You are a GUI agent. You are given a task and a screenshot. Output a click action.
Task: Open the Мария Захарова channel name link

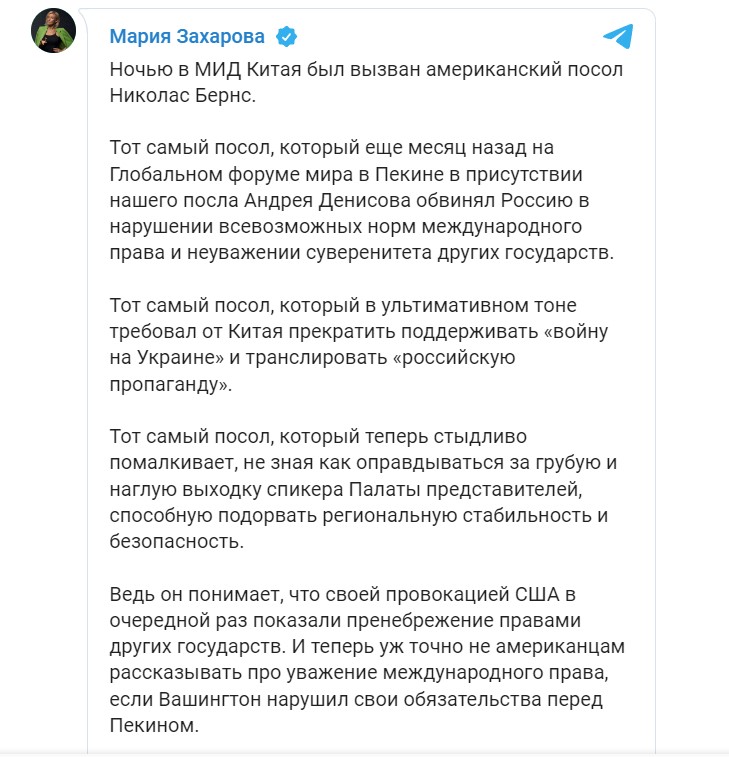tap(187, 37)
